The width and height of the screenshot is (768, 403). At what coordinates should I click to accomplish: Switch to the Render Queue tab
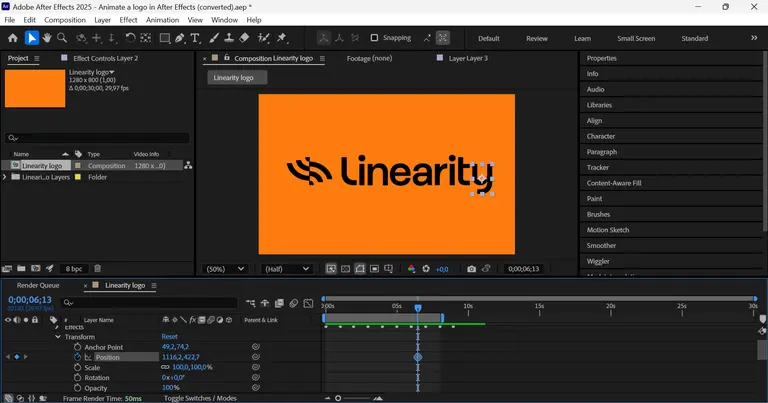click(38, 285)
